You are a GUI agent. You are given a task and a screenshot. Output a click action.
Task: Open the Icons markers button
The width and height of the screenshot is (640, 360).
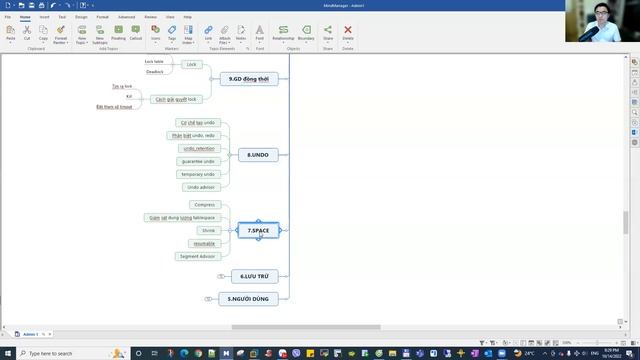(x=156, y=30)
